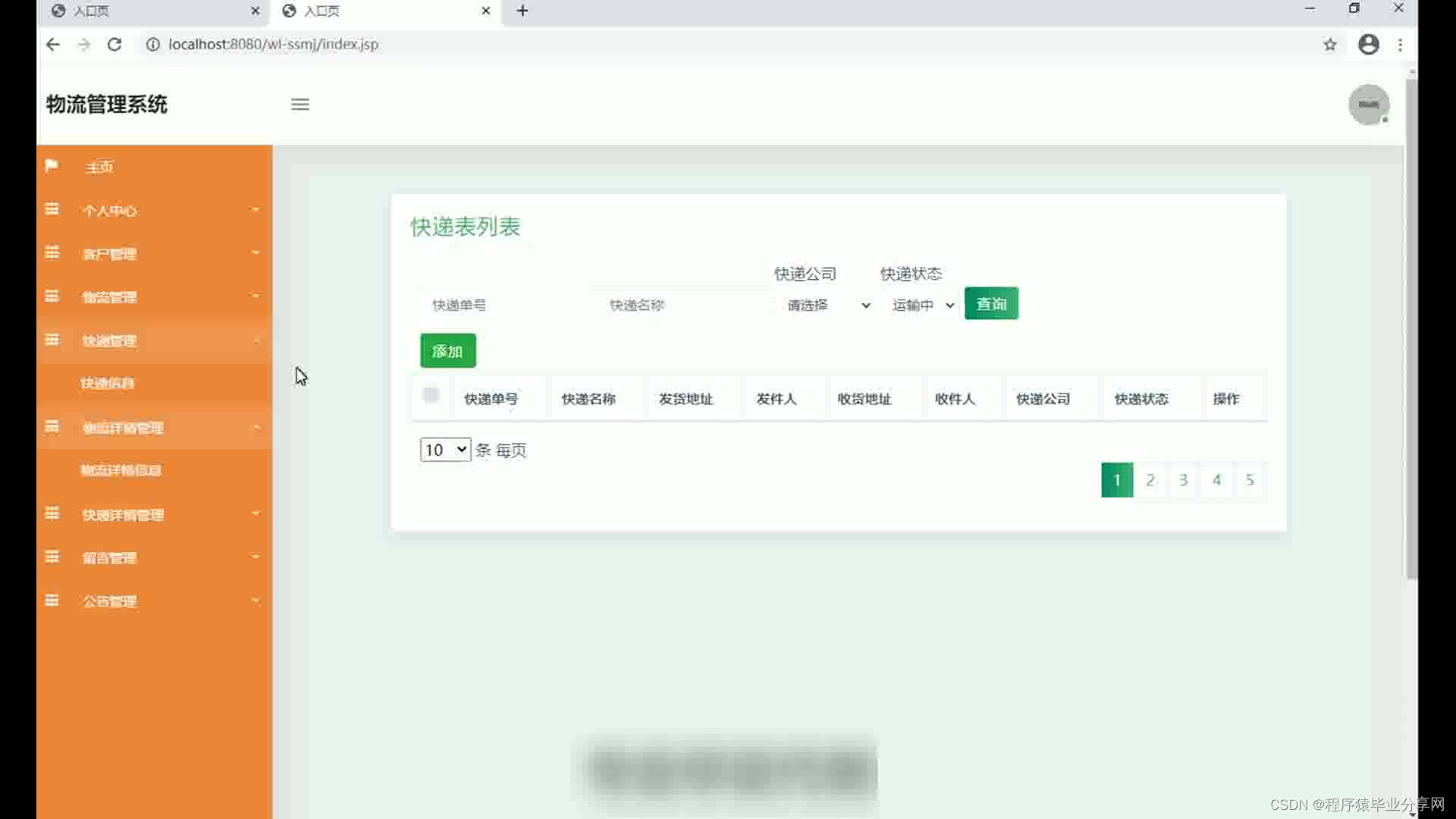Click the grid icon next to 个人中心

click(x=52, y=209)
